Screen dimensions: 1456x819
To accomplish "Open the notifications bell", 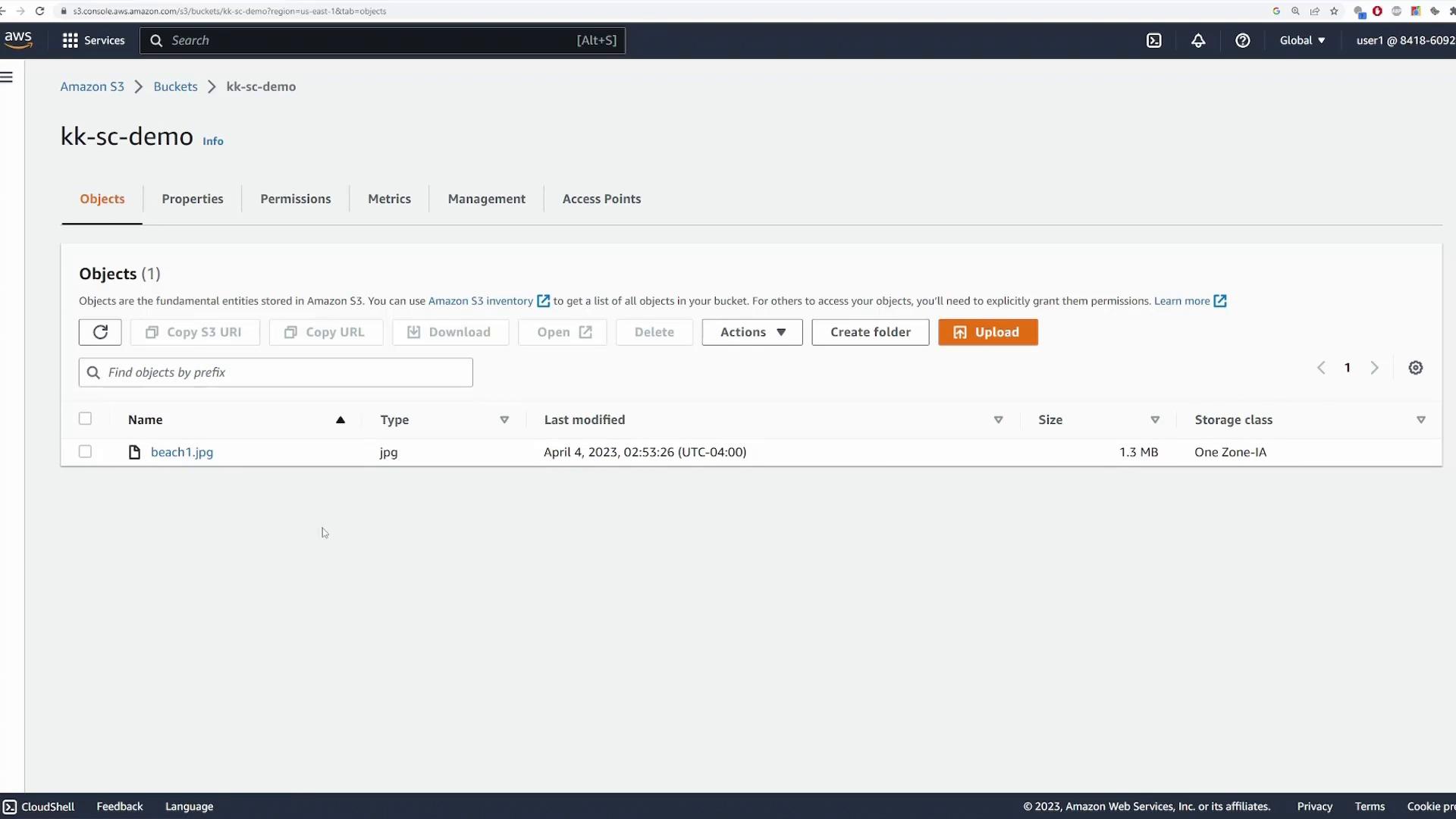I will (1198, 40).
